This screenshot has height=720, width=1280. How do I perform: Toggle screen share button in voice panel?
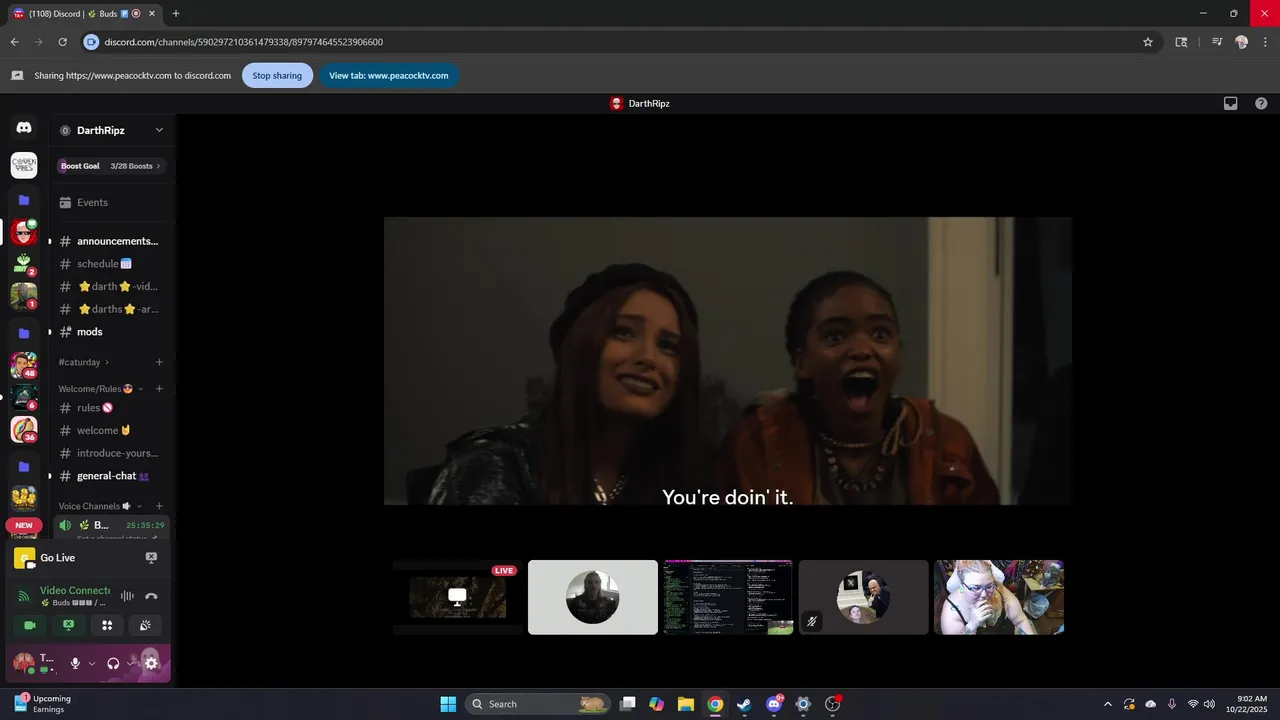68,625
